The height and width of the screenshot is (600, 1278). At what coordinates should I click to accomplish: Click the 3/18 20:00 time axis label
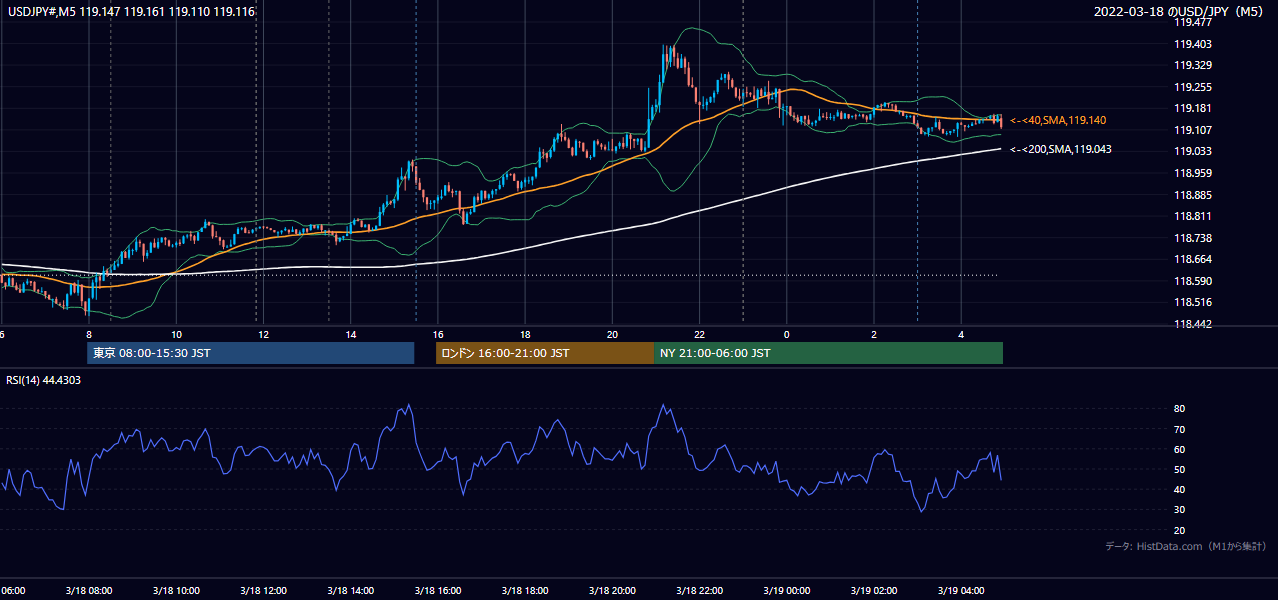pyautogui.click(x=612, y=590)
